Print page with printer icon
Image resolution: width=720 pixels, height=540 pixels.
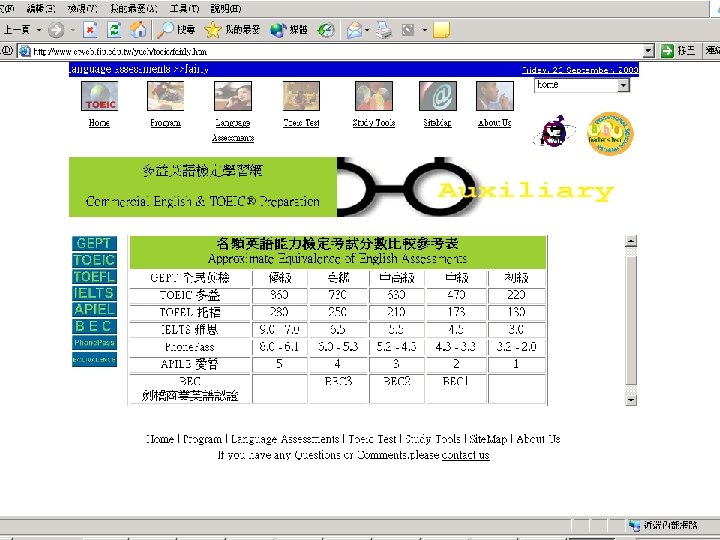coord(384,30)
